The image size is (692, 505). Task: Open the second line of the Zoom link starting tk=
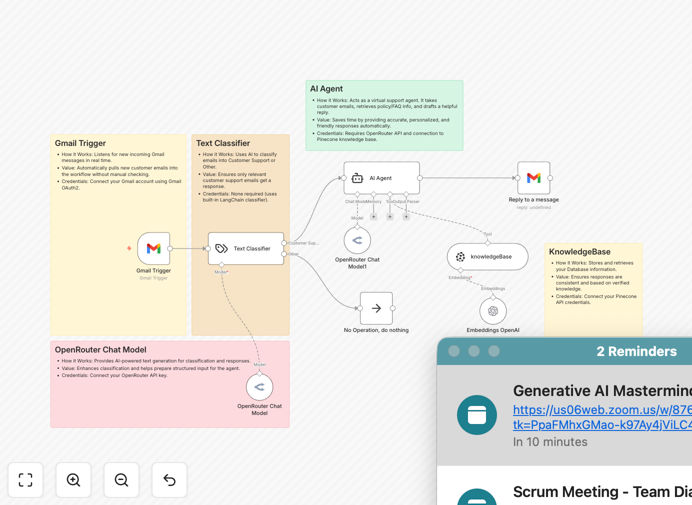(x=602, y=425)
